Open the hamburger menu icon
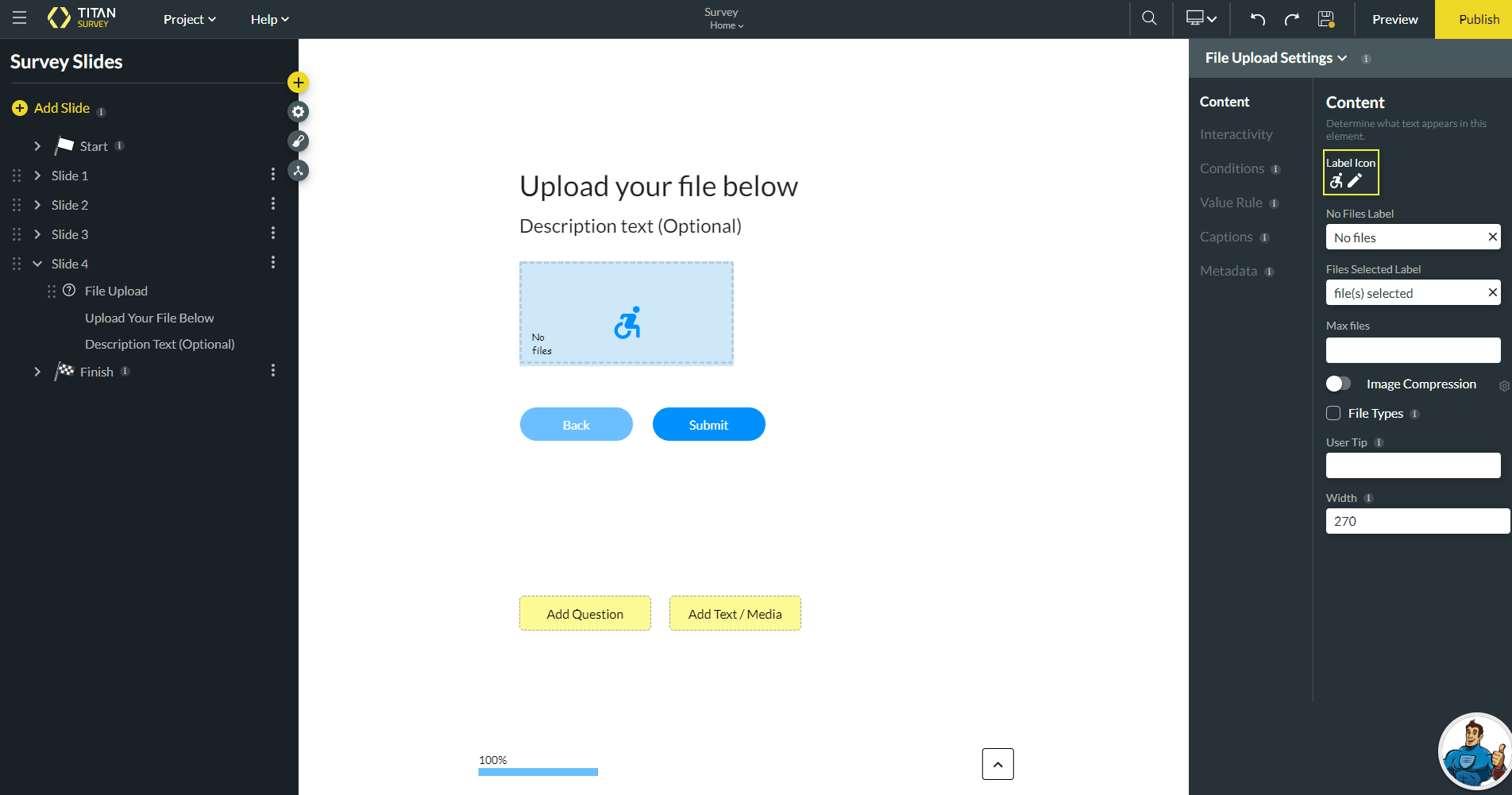Viewport: 1512px width, 795px height. coord(19,18)
